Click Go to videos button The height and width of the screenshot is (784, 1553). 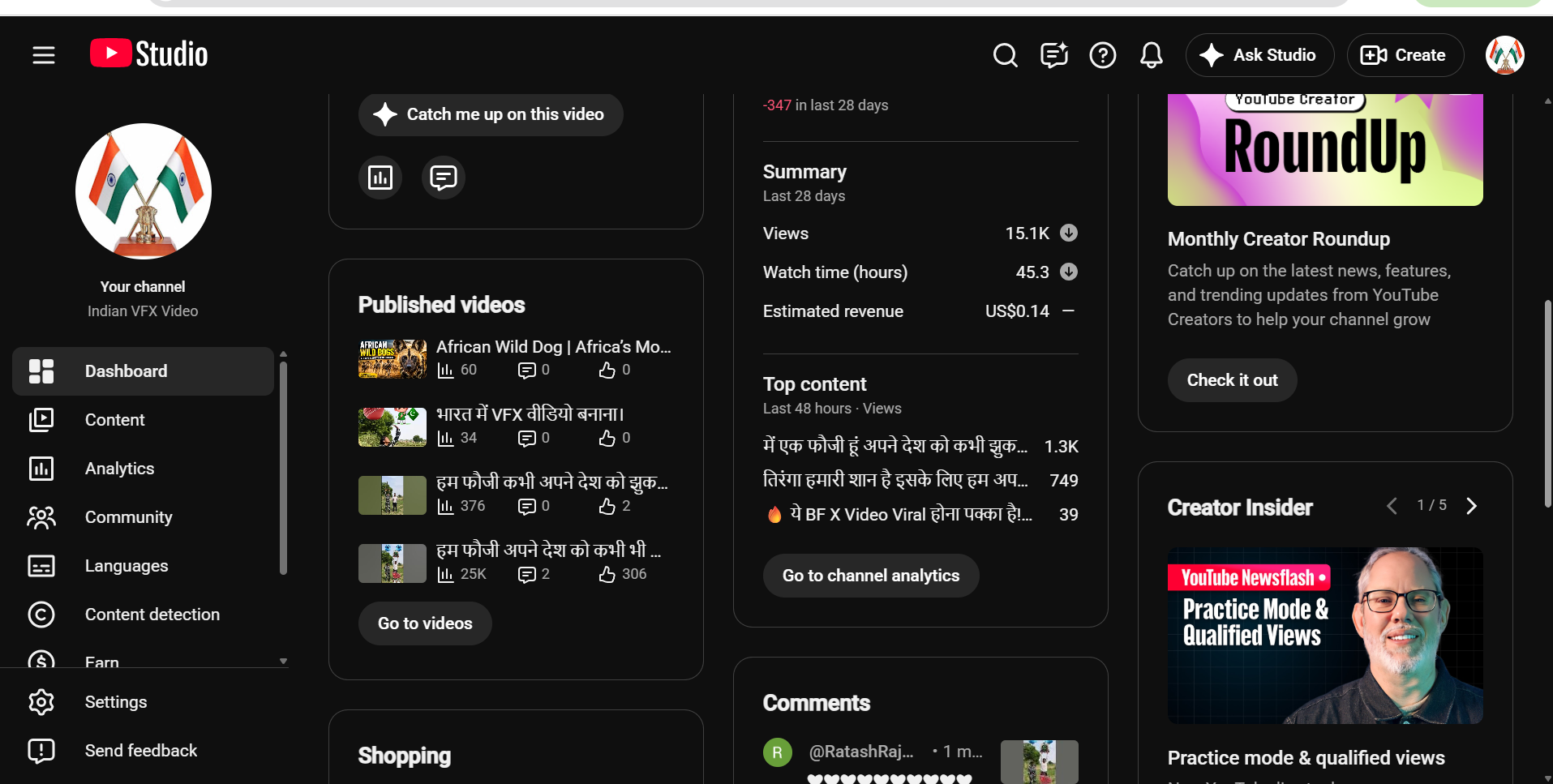425,623
